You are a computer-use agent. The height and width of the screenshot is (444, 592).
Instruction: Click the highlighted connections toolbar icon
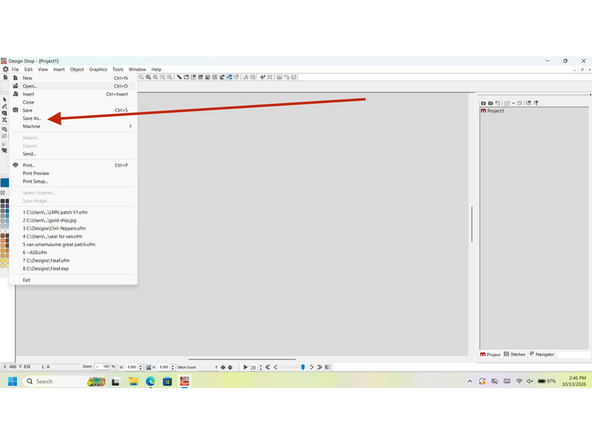229,77
